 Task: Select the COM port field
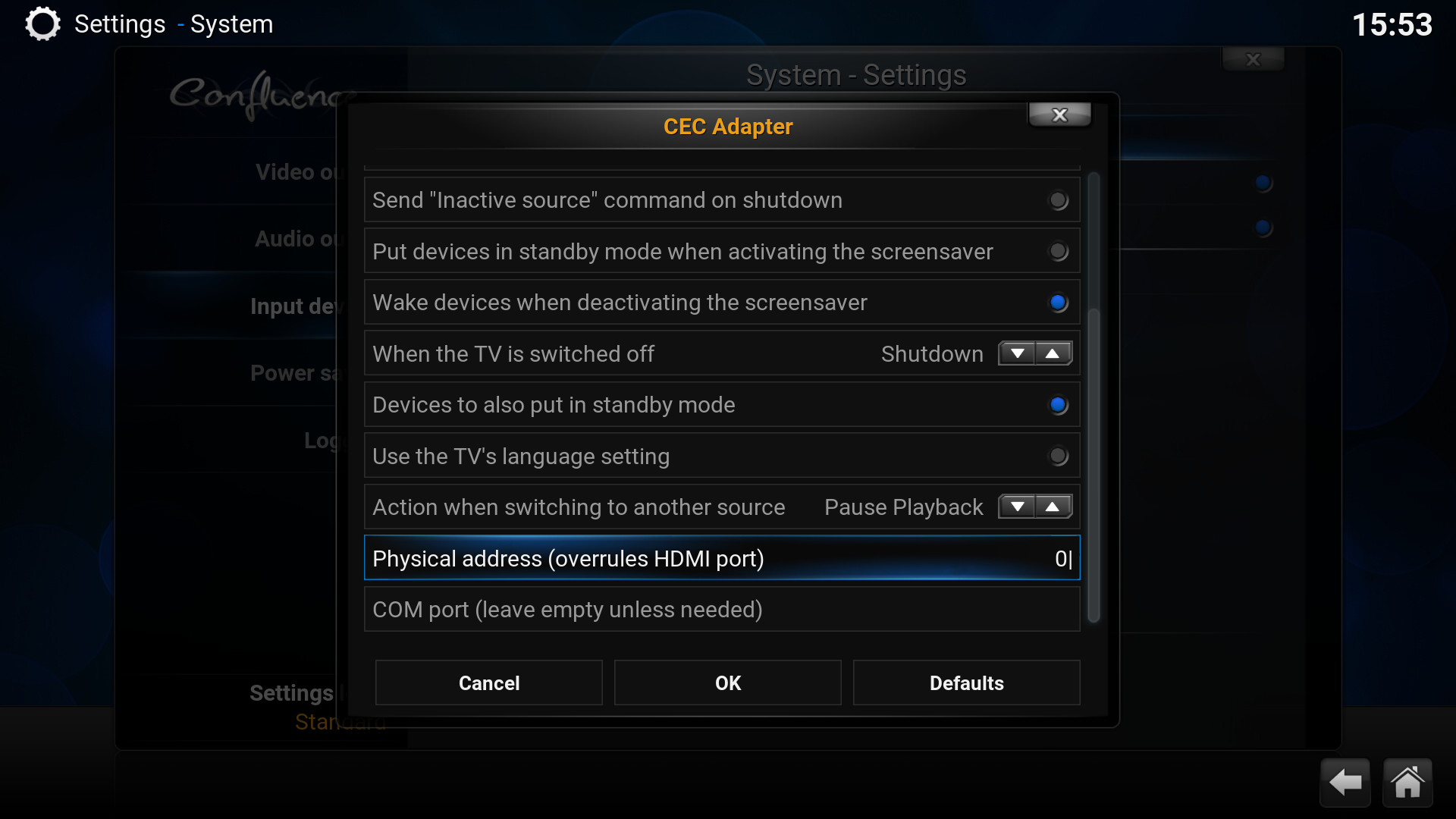(722, 610)
